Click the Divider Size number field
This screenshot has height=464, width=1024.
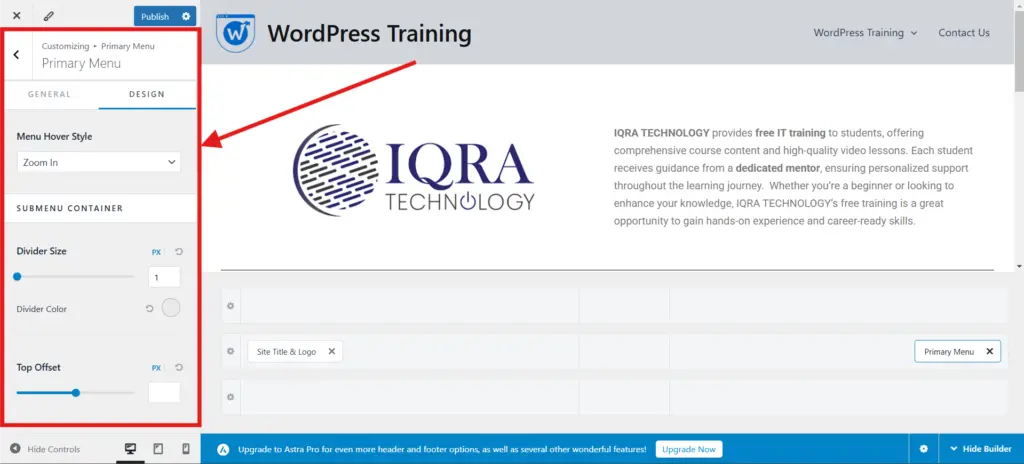click(164, 277)
